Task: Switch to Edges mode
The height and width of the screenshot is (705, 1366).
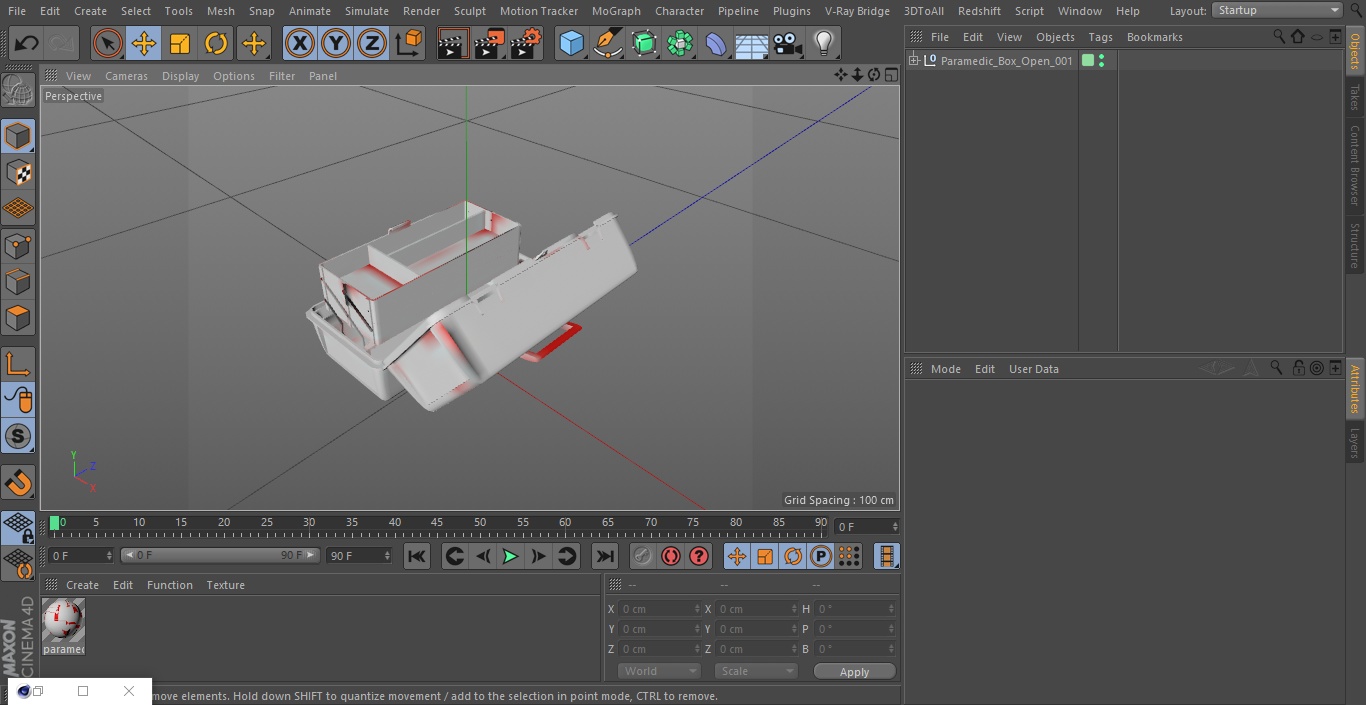Action: click(x=18, y=282)
